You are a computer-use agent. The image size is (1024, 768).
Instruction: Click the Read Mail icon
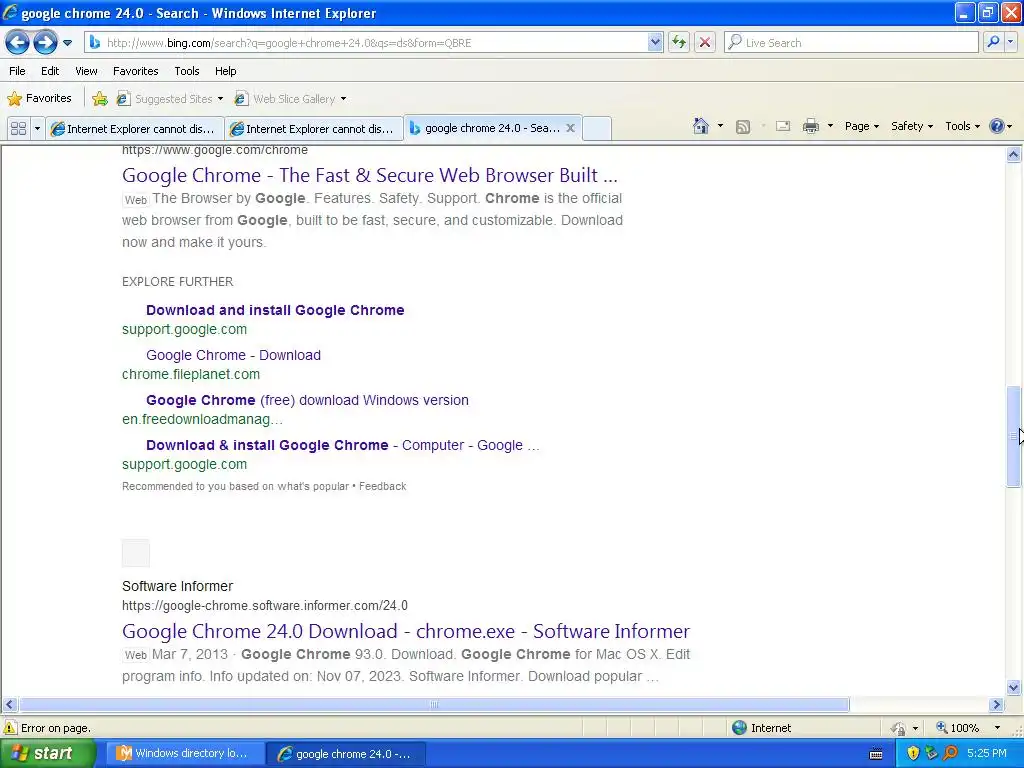pyautogui.click(x=783, y=126)
